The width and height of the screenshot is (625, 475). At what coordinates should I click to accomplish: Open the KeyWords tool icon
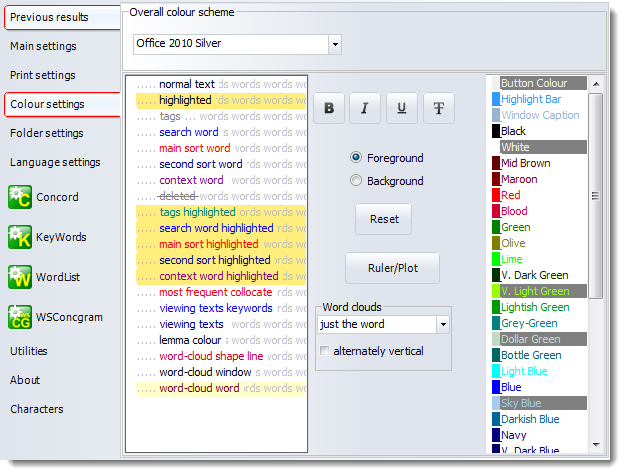(21, 238)
